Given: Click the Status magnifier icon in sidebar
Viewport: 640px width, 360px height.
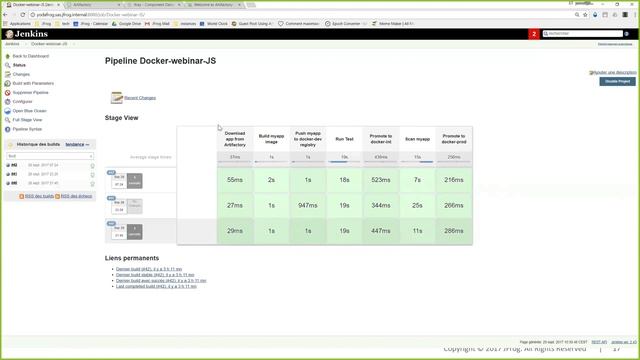Looking at the screenshot, I should coord(7,65).
